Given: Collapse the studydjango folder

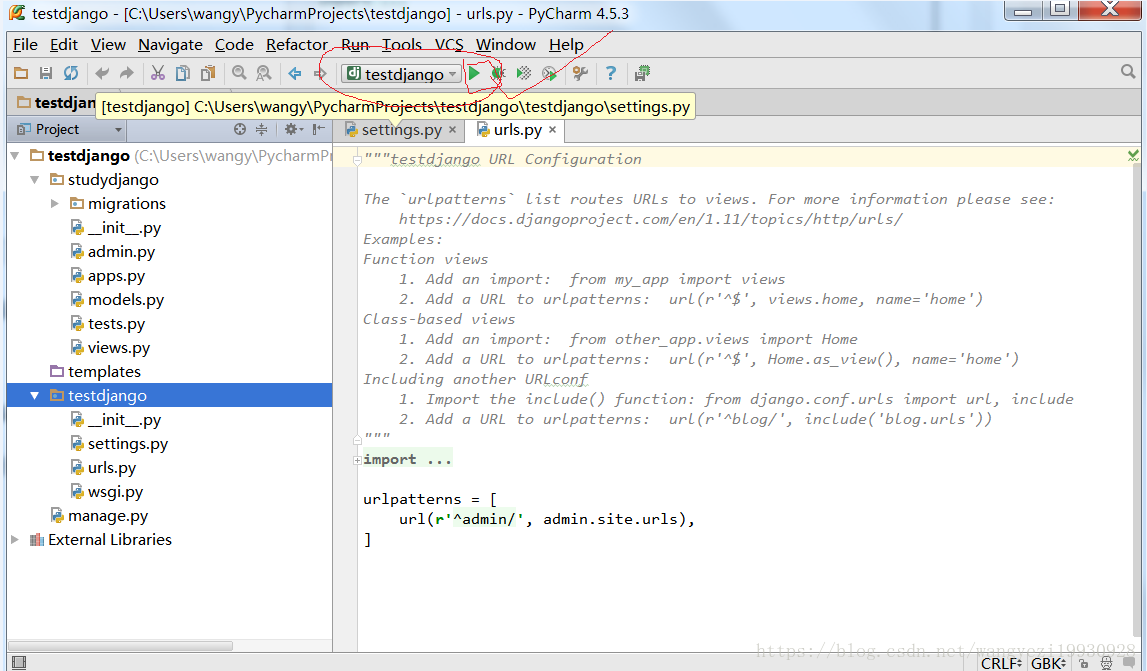Looking at the screenshot, I should pyautogui.click(x=34, y=180).
